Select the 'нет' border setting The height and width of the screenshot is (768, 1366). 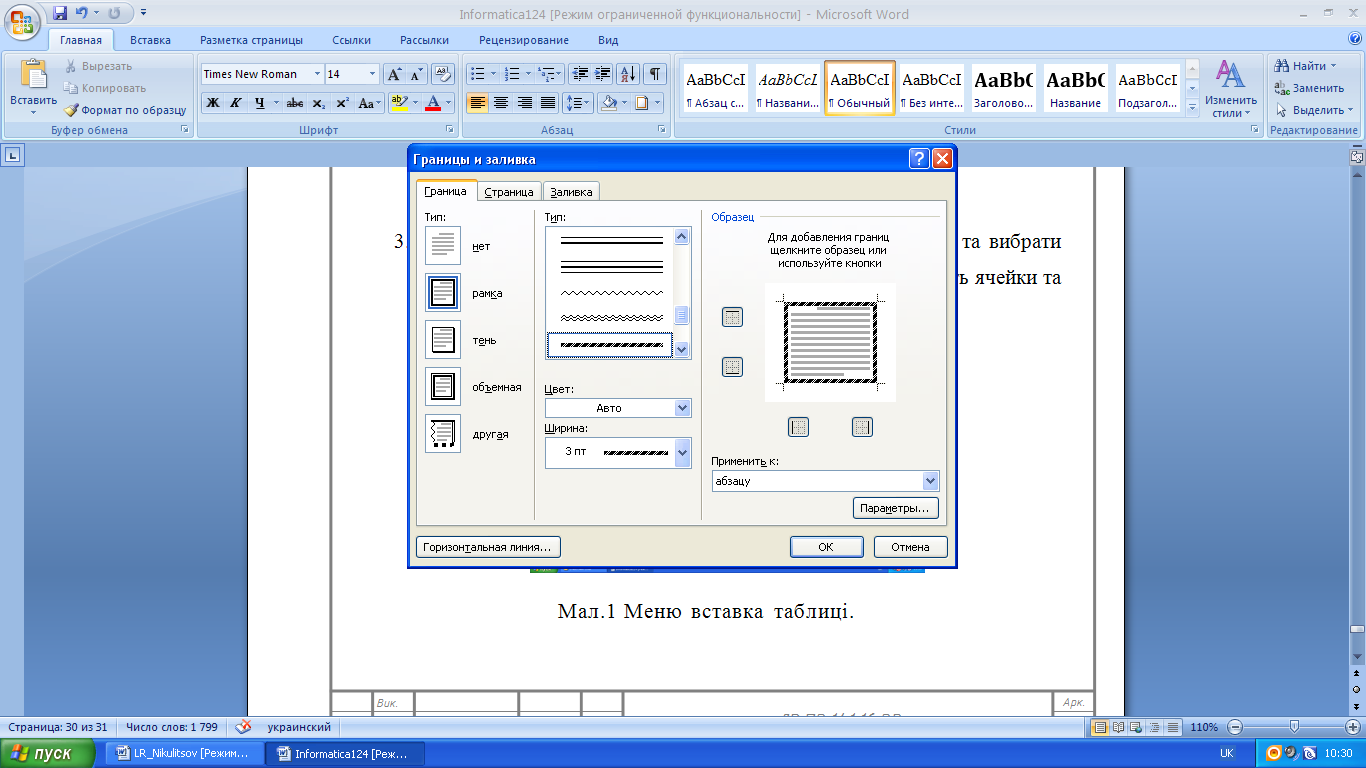[443, 246]
